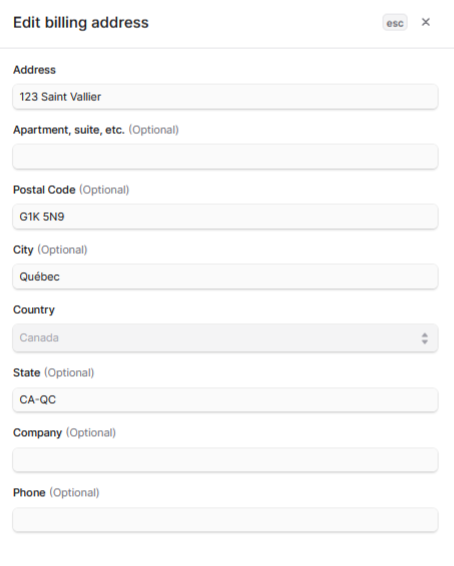454x566 pixels.
Task: Edit the State field CA-QC
Action: [225, 400]
